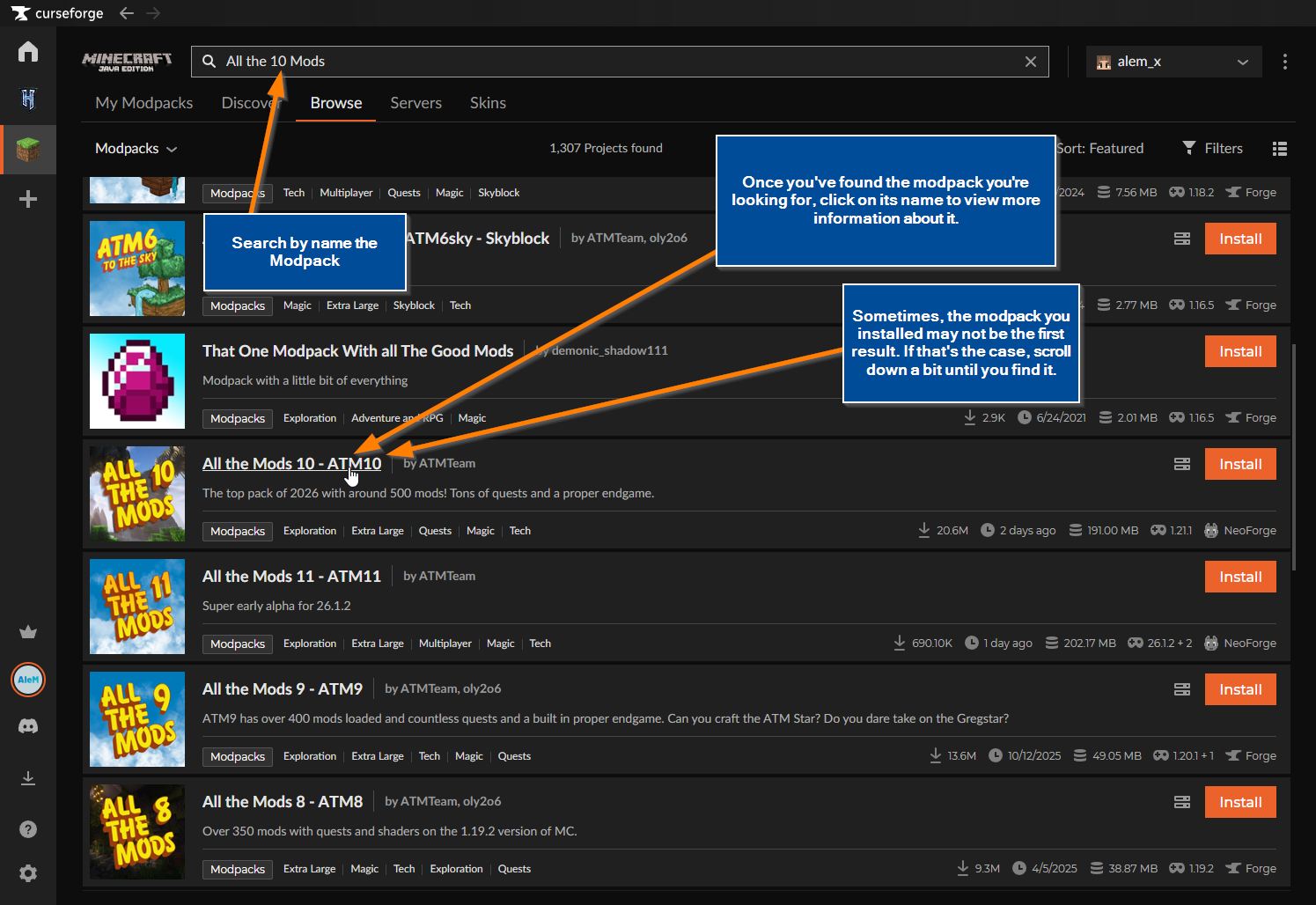Open the ATM6 To The Sky thumbnail

137,269
